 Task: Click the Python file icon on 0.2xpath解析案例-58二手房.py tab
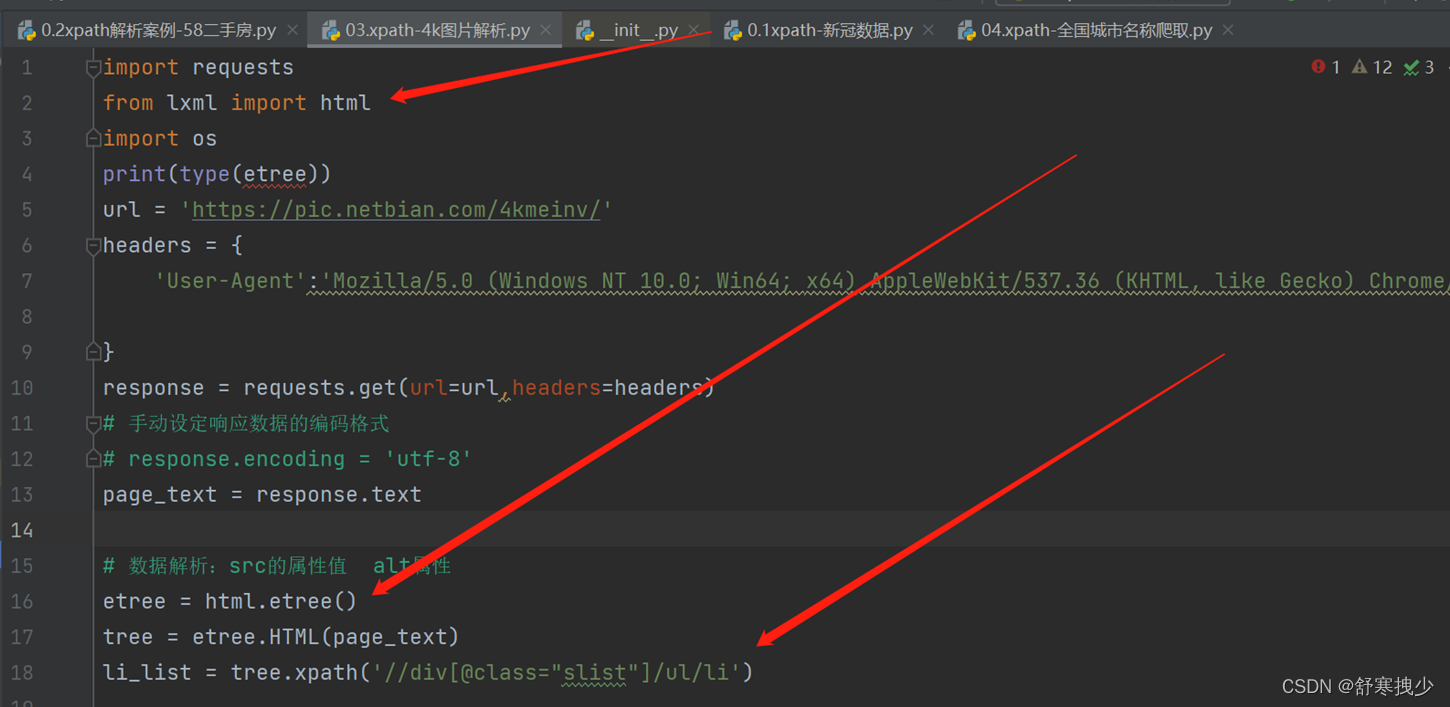25,30
